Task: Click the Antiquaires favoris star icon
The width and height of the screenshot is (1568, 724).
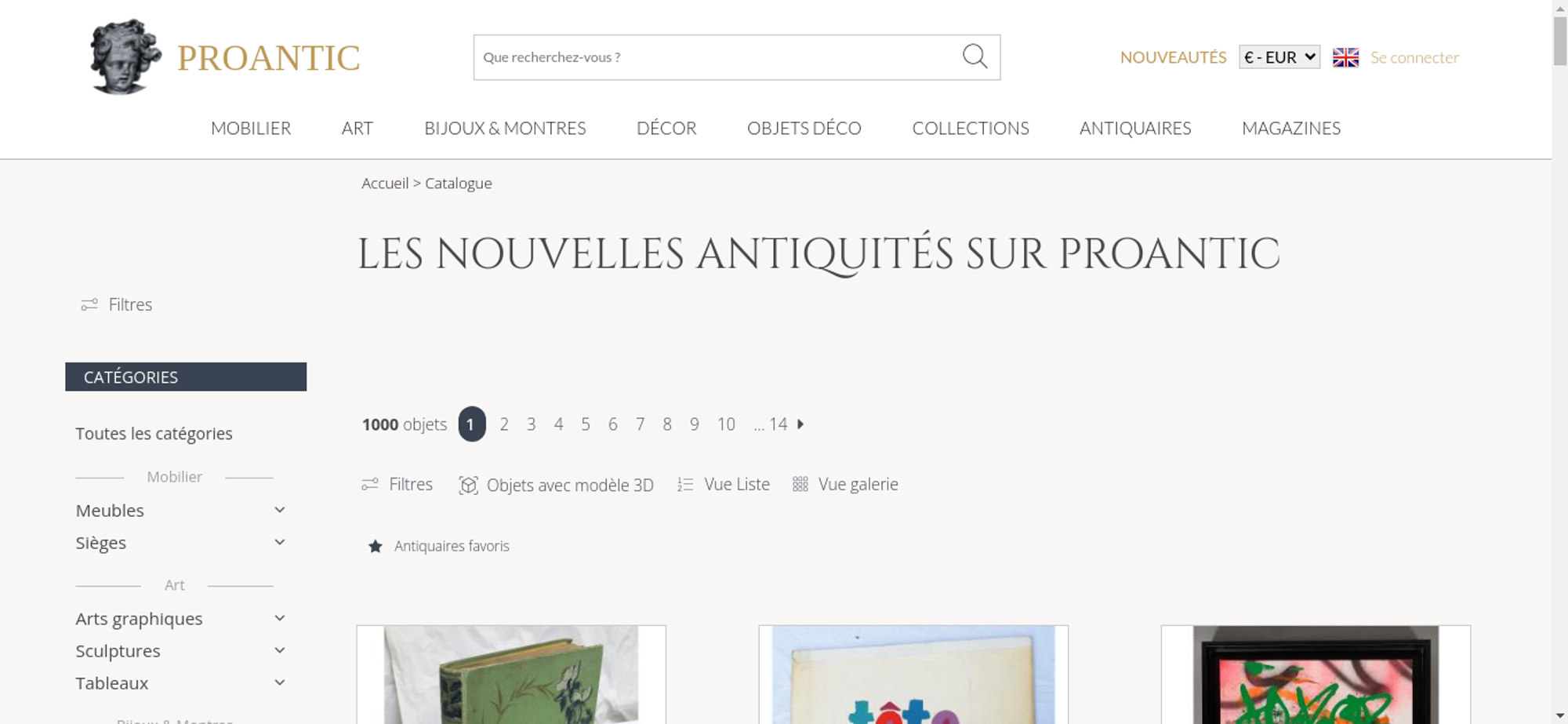Action: [x=376, y=546]
